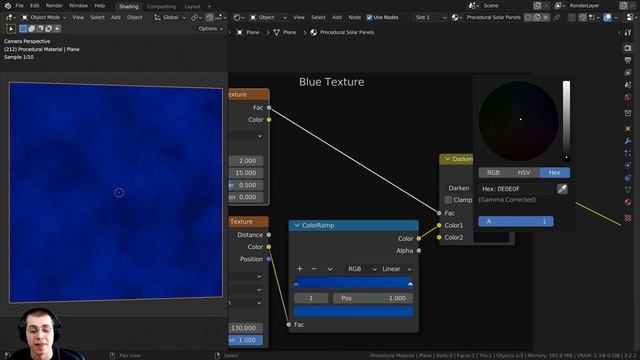Collapse the Darken node with its chevron

447,159
